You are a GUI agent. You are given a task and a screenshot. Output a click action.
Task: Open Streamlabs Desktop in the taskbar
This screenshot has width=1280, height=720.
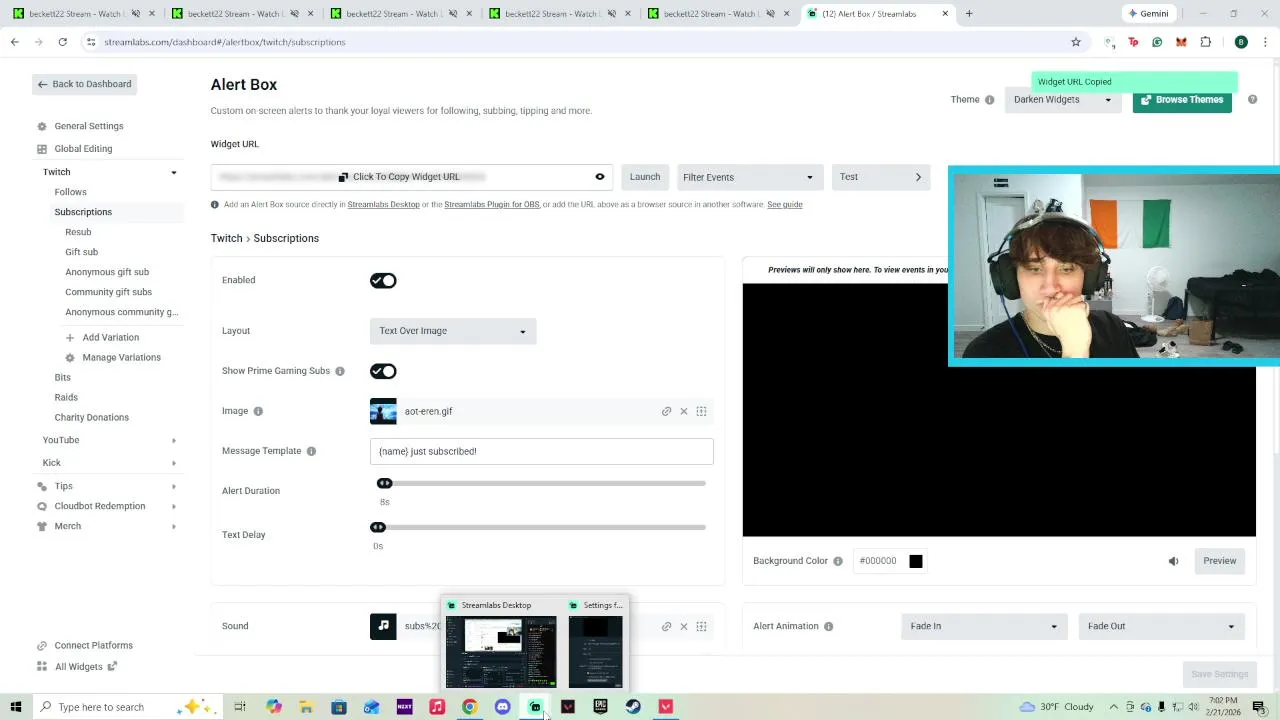click(x=535, y=707)
